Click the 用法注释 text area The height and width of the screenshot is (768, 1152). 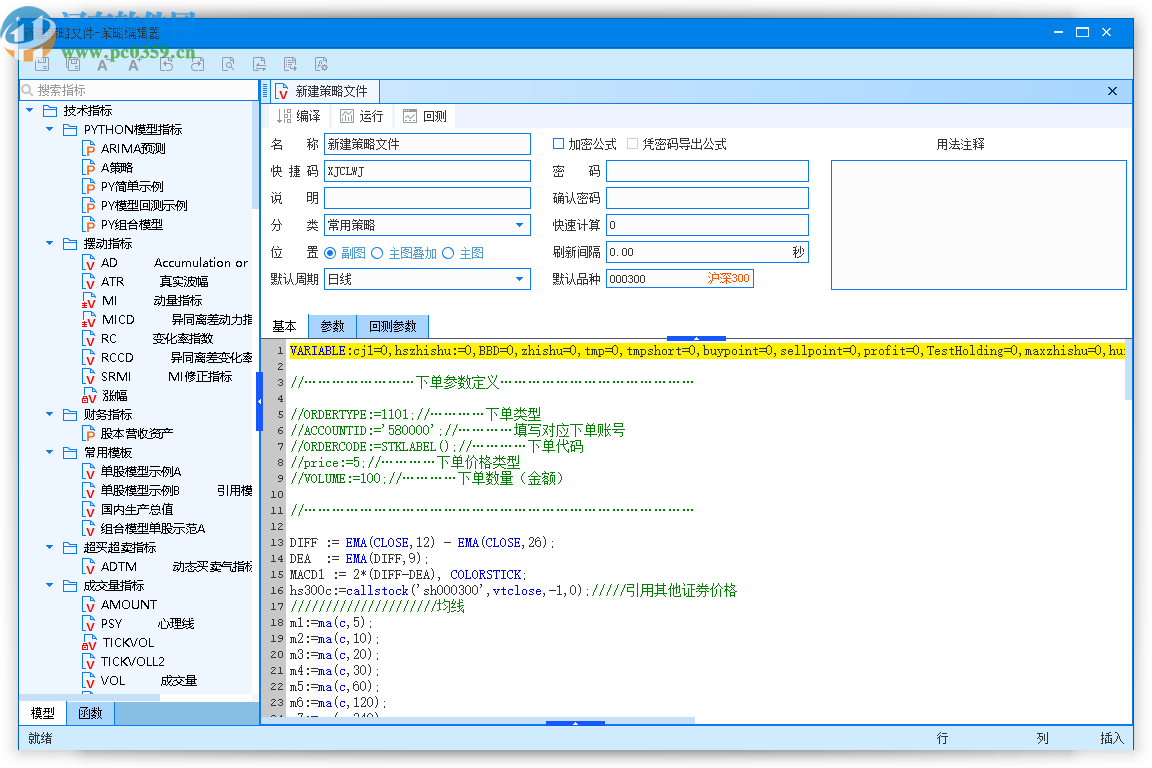pyautogui.click(x=979, y=226)
